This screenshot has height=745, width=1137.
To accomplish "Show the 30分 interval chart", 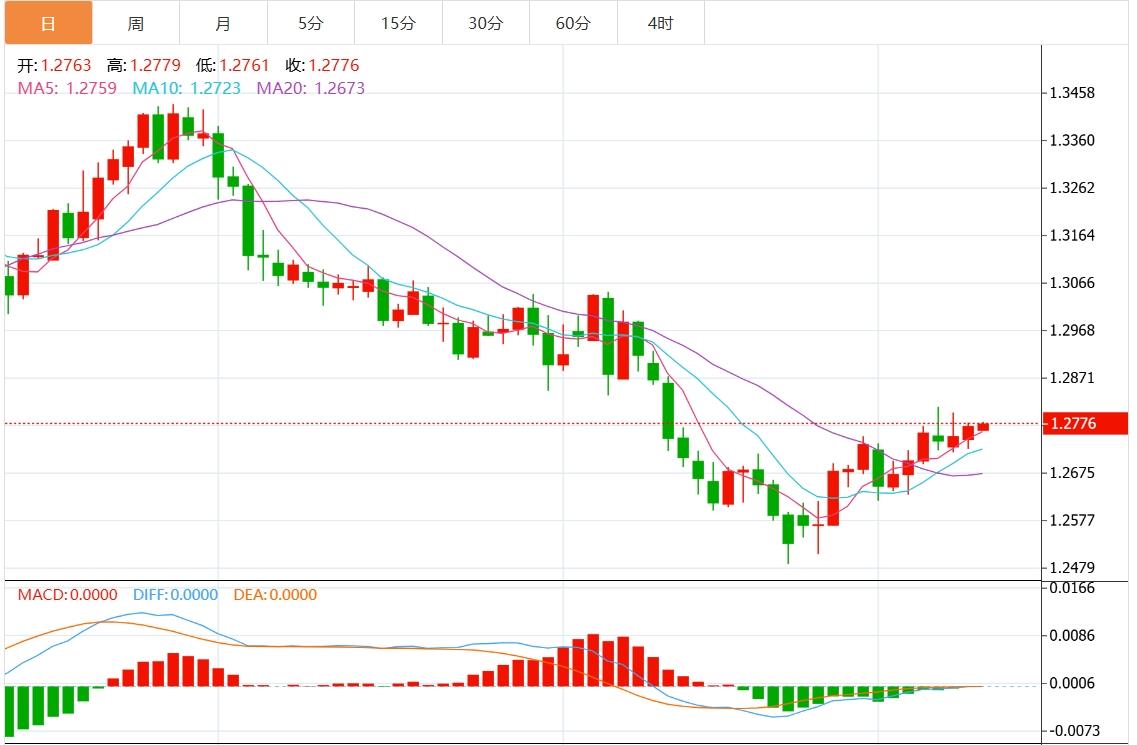I will (x=486, y=23).
